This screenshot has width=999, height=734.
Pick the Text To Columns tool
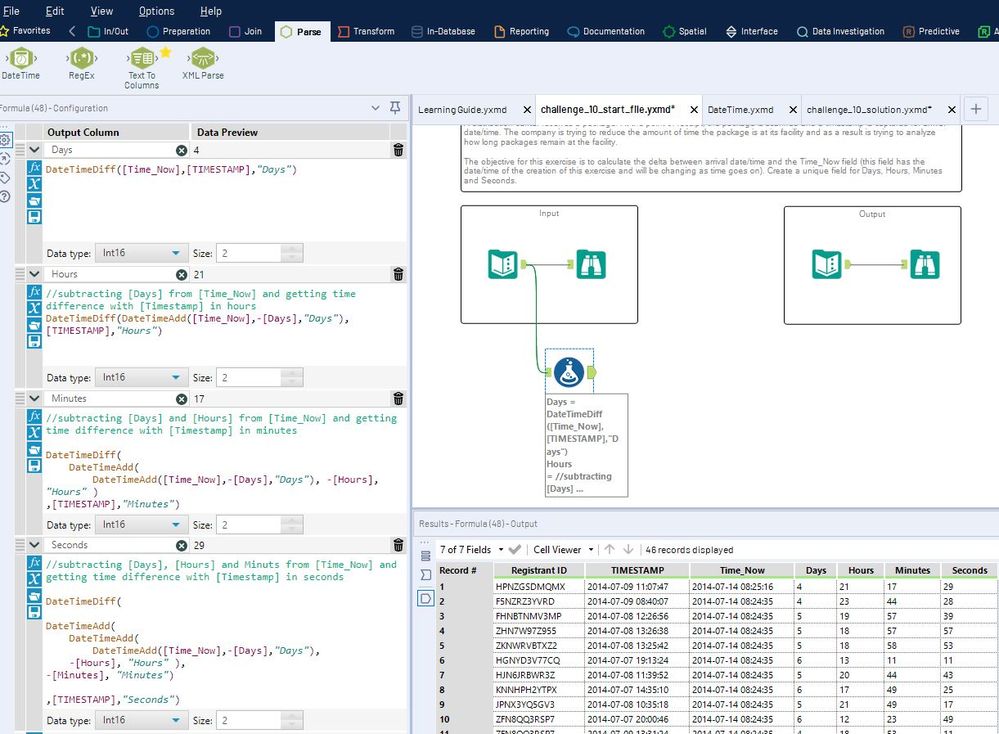point(142,58)
